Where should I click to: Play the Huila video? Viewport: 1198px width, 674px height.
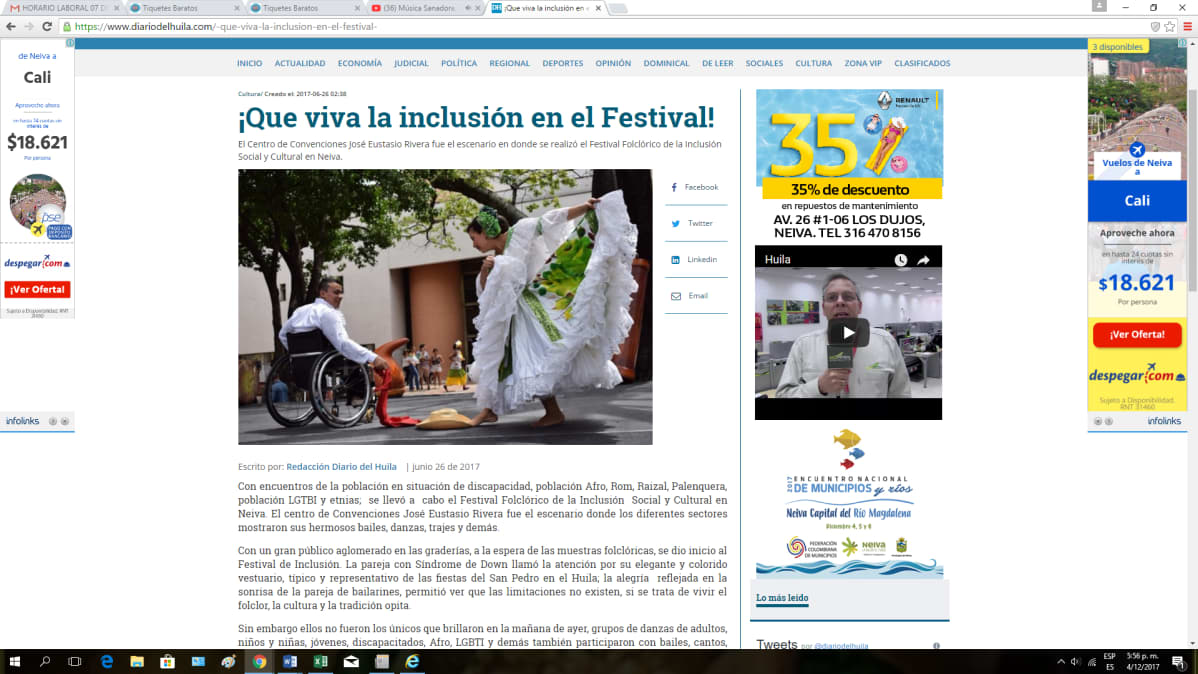848,332
